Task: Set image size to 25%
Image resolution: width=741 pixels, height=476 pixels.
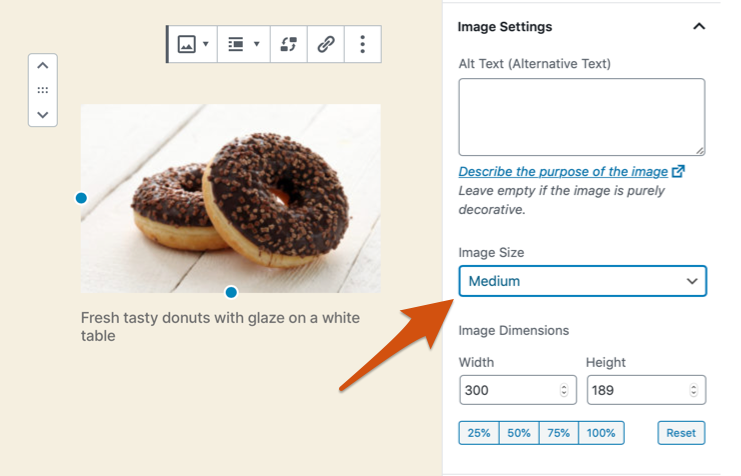Action: (479, 433)
